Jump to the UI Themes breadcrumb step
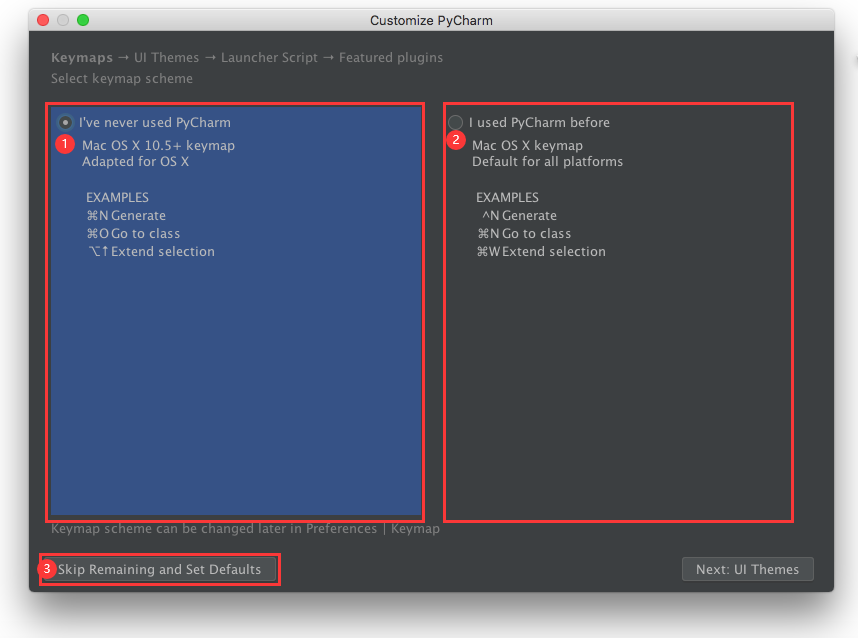The height and width of the screenshot is (638, 858). click(166, 58)
